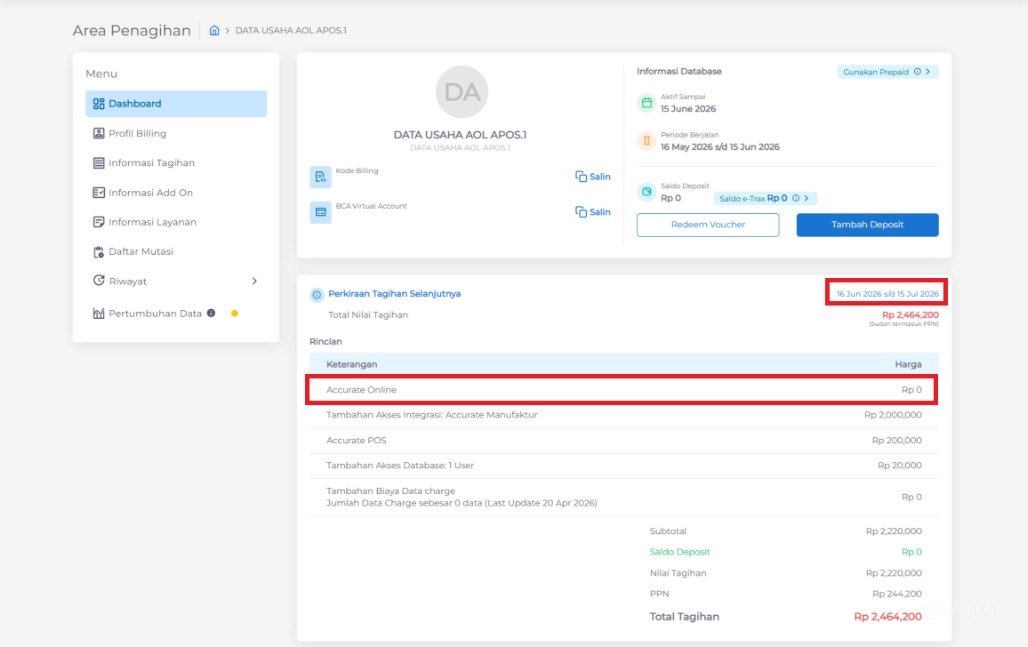Select the Accurate POS row
This screenshot has width=1028, height=647.
pyautogui.click(x=623, y=441)
